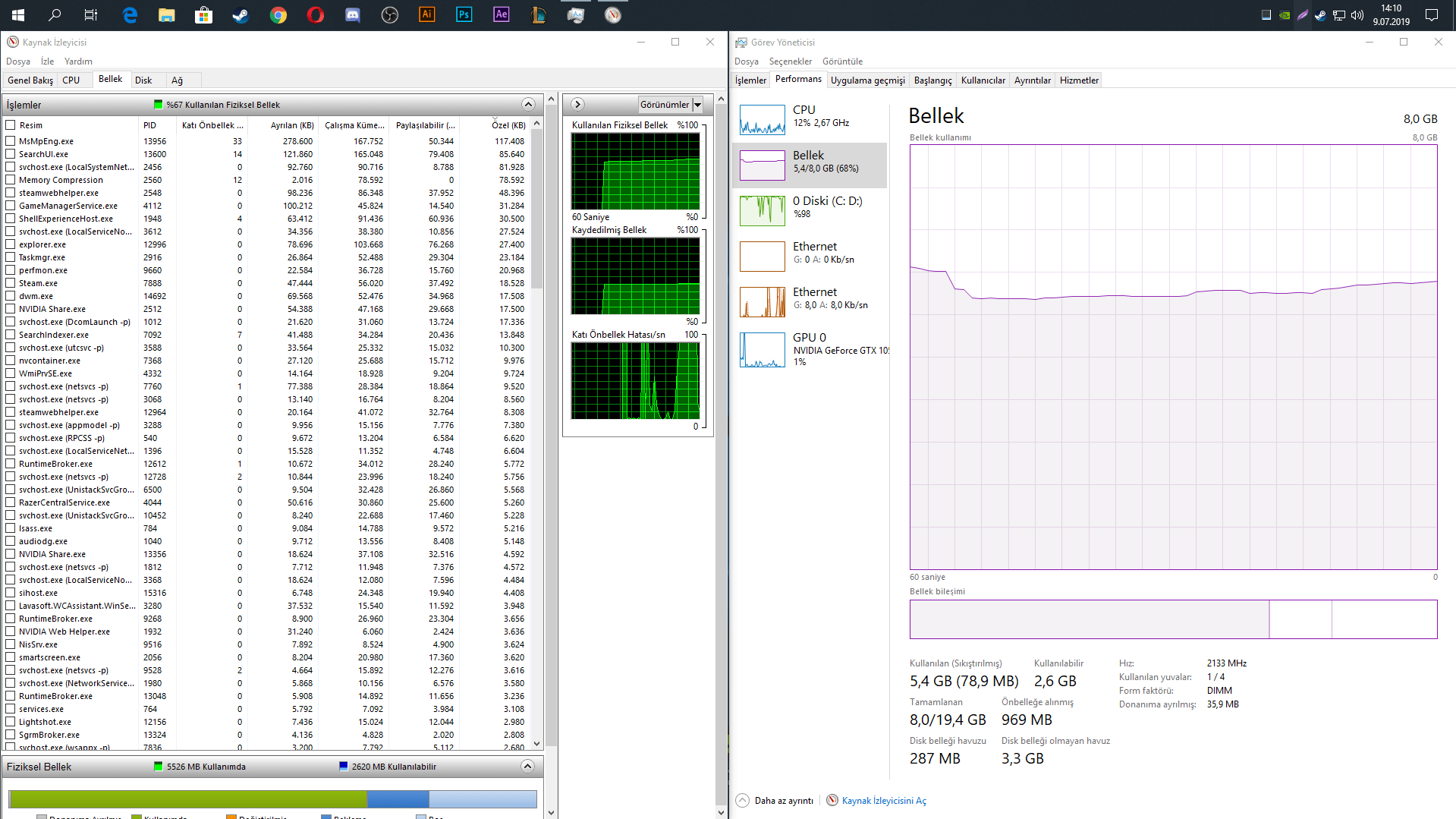Select idle Ethernet 0 Kb/sn item

click(x=810, y=257)
